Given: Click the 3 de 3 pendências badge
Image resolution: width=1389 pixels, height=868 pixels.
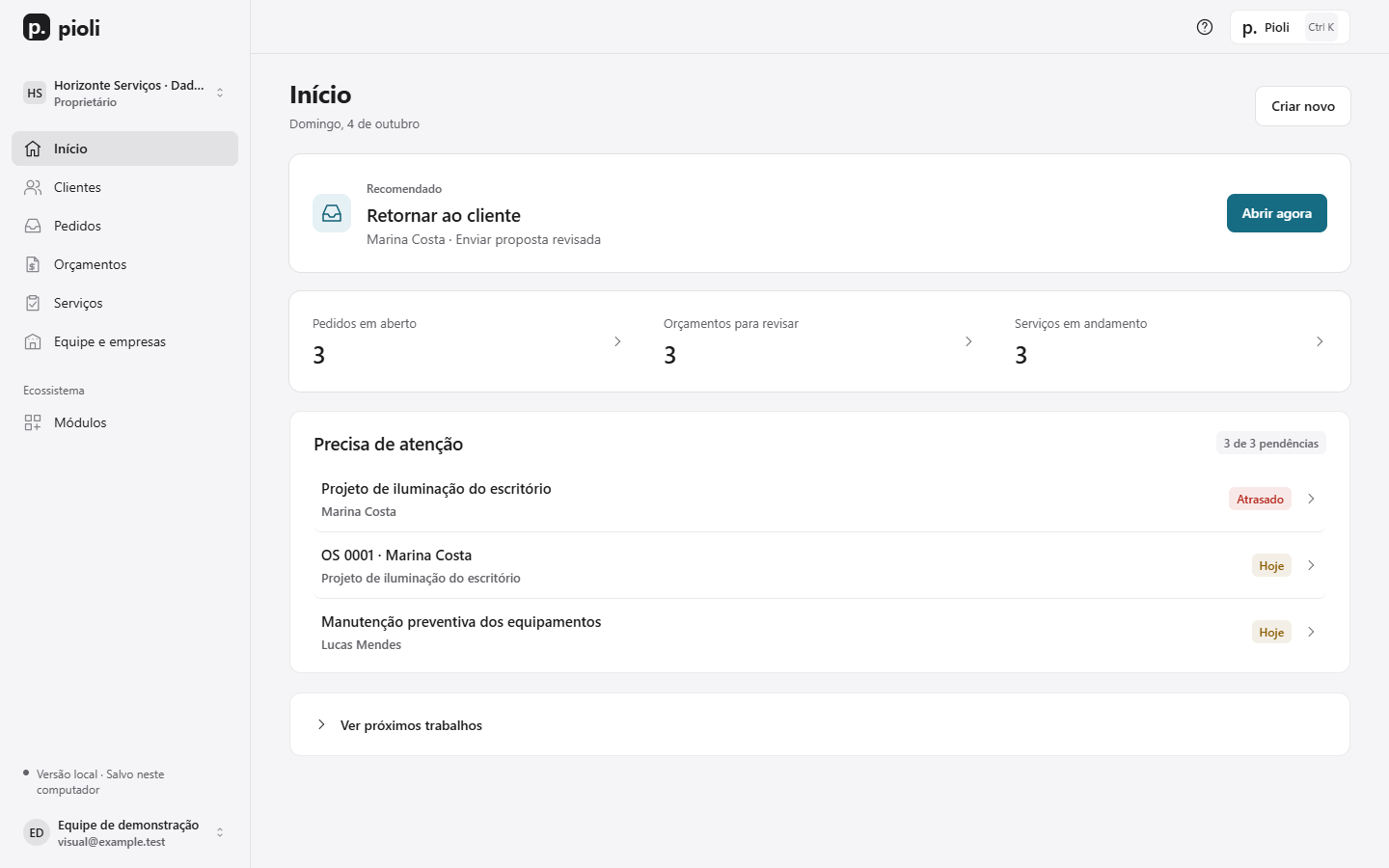Looking at the screenshot, I should [1271, 444].
